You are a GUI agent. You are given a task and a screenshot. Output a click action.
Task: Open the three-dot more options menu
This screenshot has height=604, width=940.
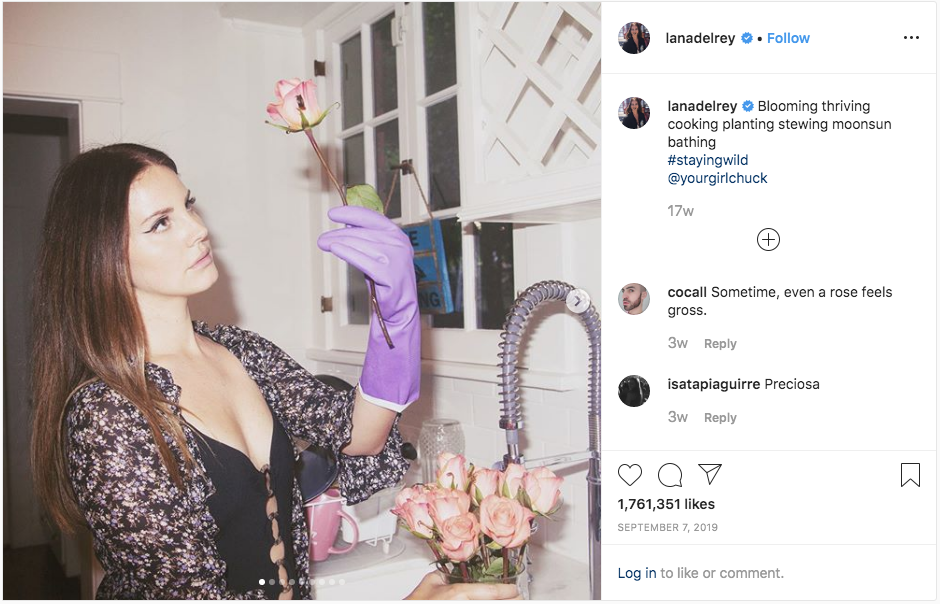(911, 38)
